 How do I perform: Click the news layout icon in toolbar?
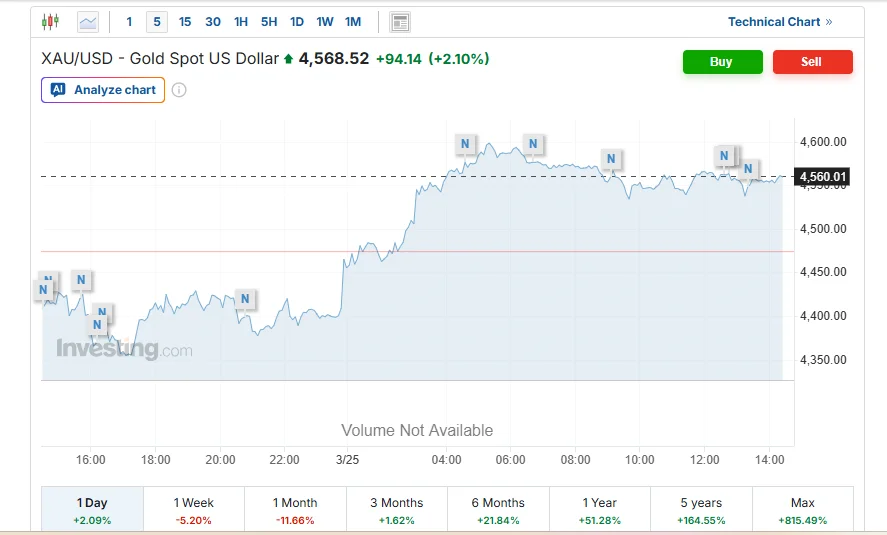[x=400, y=22]
